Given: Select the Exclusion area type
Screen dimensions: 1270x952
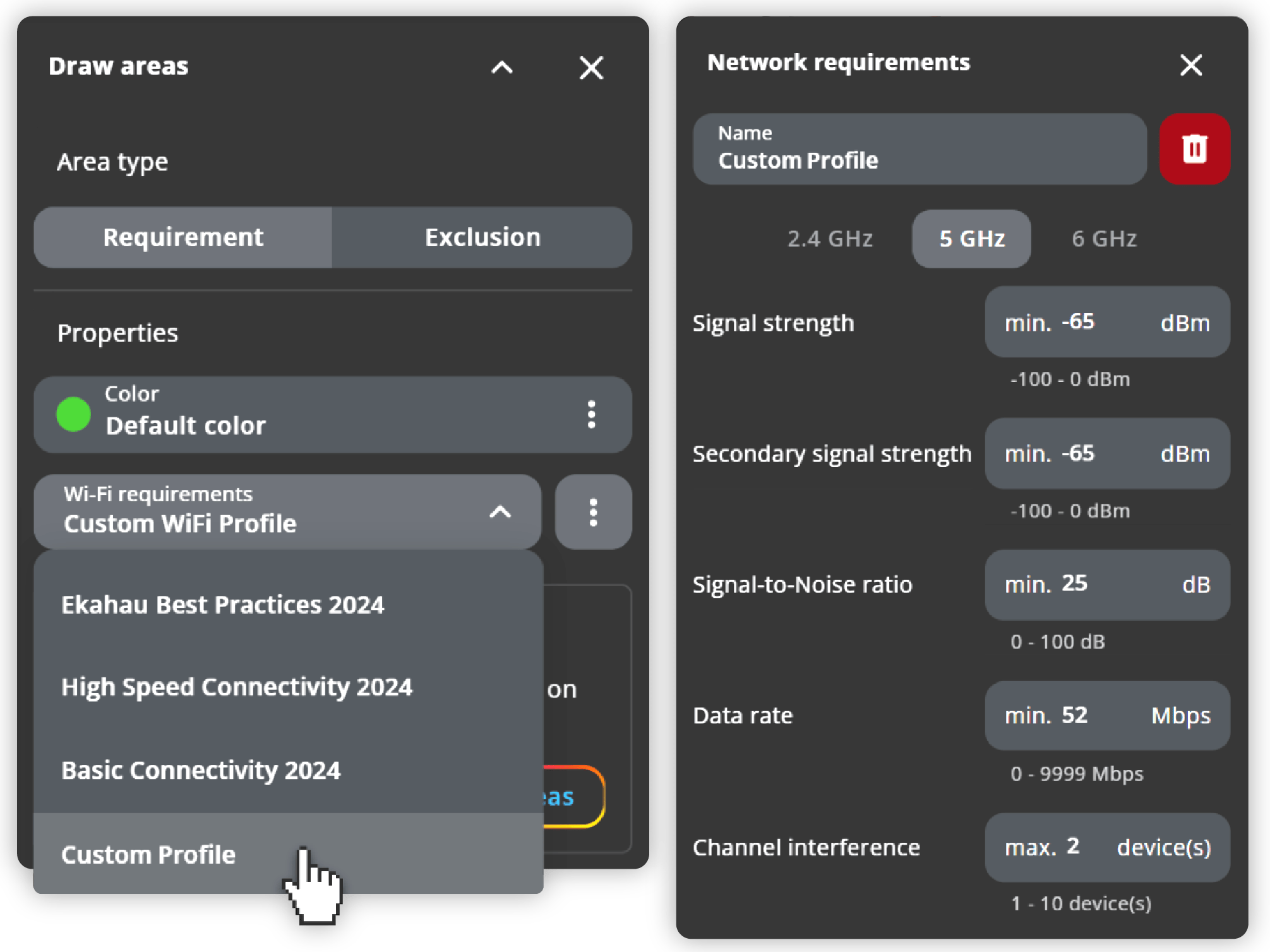Looking at the screenshot, I should [x=482, y=237].
